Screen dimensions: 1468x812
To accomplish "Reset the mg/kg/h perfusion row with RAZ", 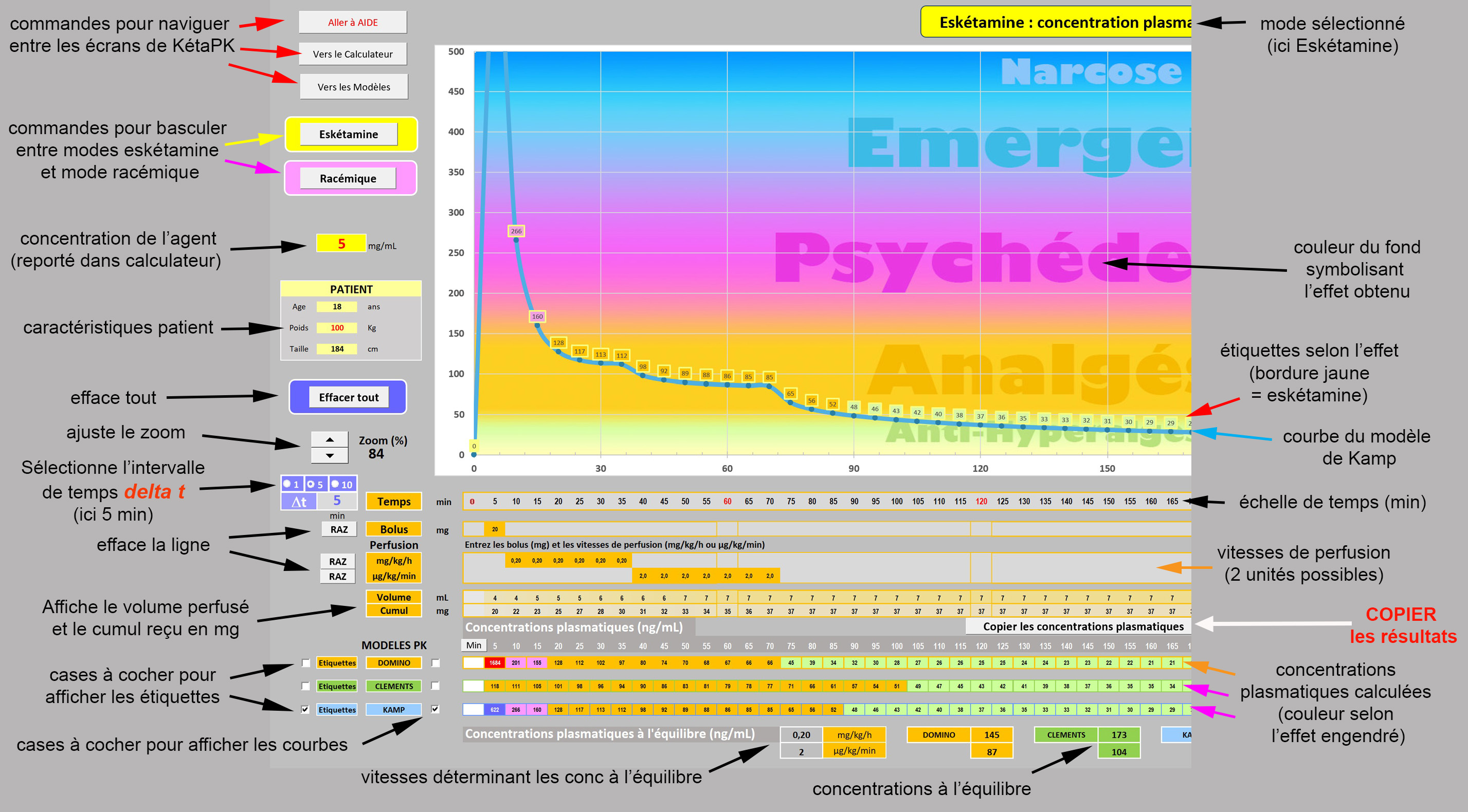I will 337,561.
